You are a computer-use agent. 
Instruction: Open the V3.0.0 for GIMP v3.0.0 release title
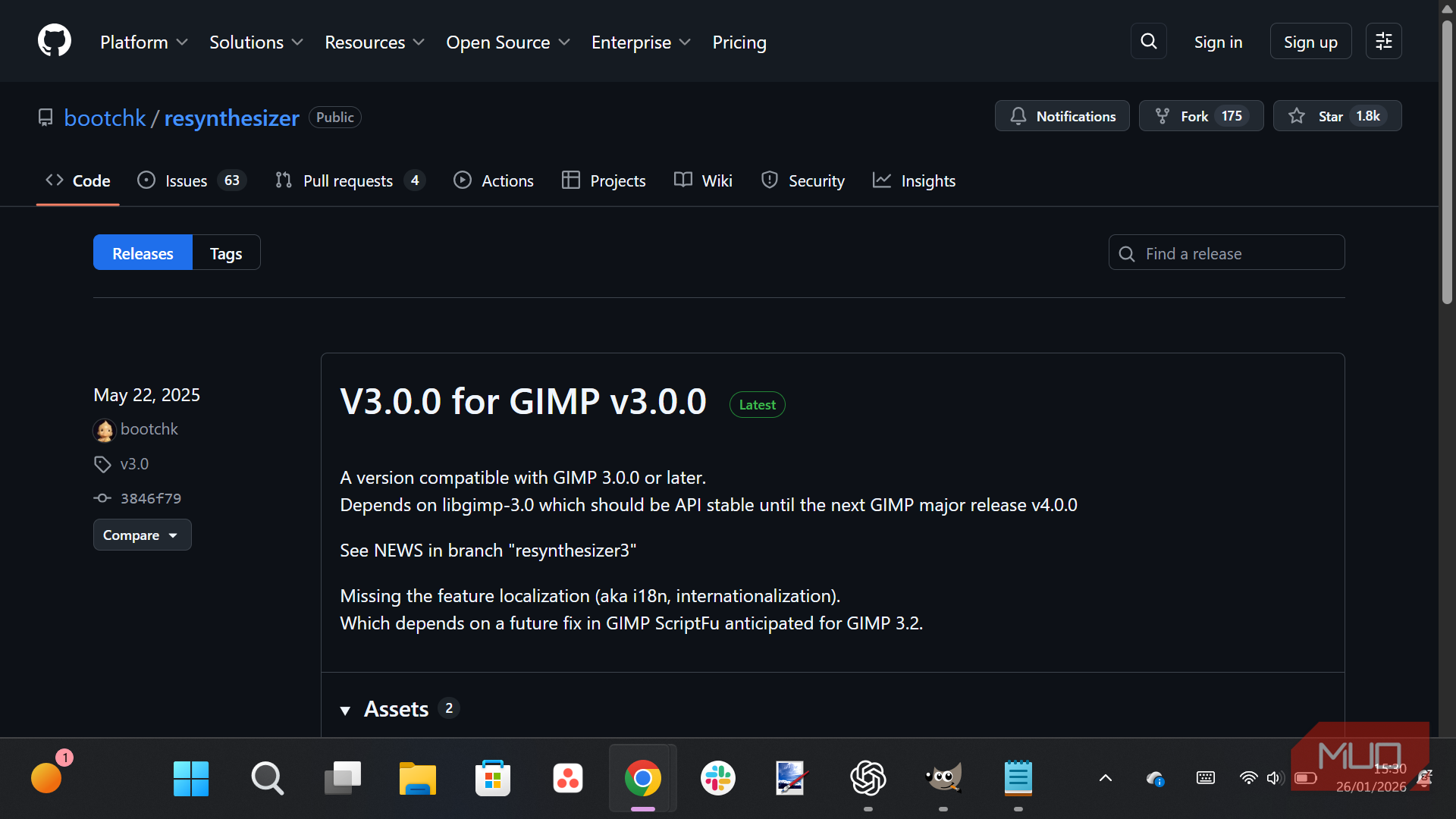[x=523, y=401]
